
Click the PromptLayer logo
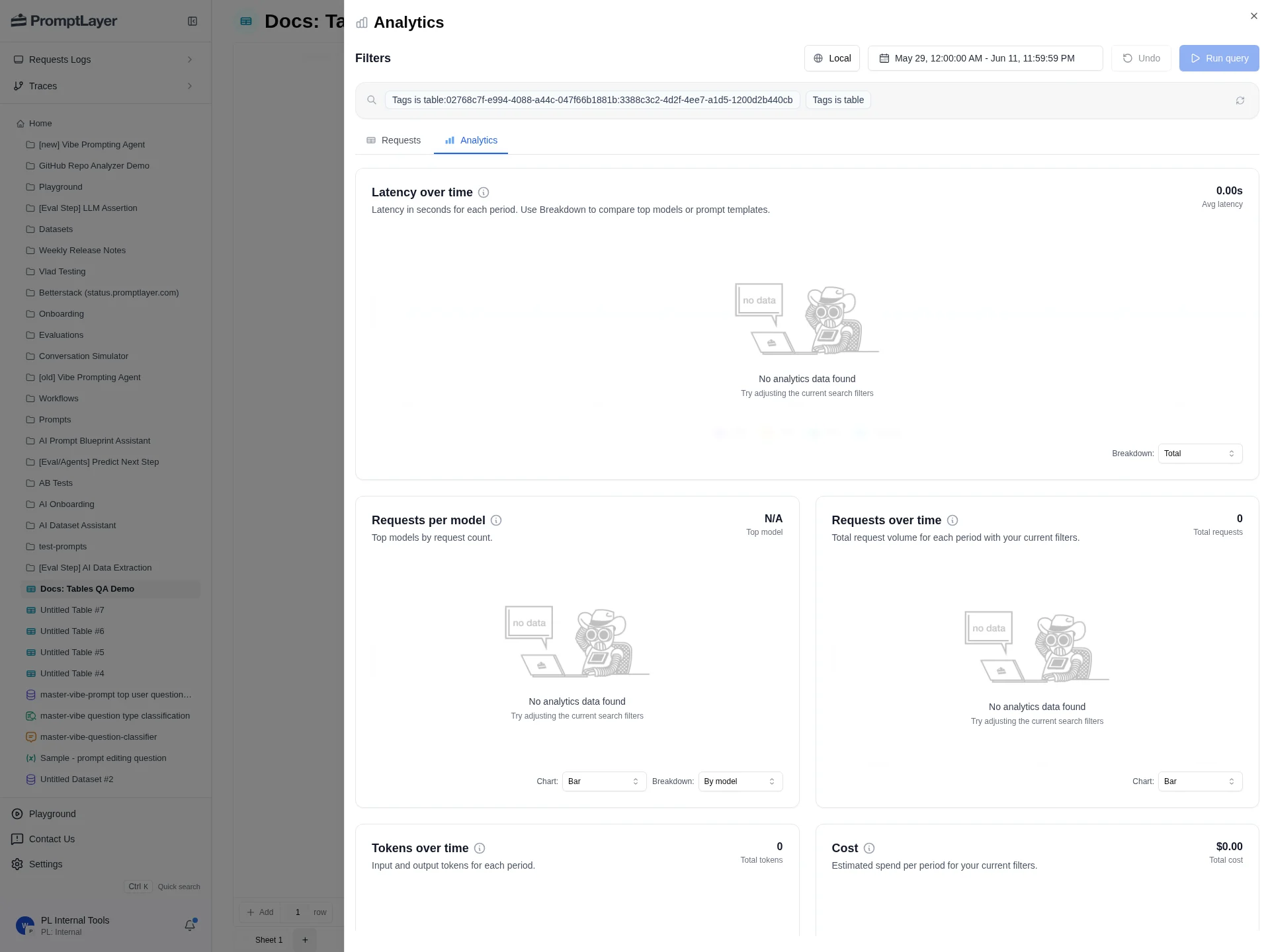tap(64, 21)
